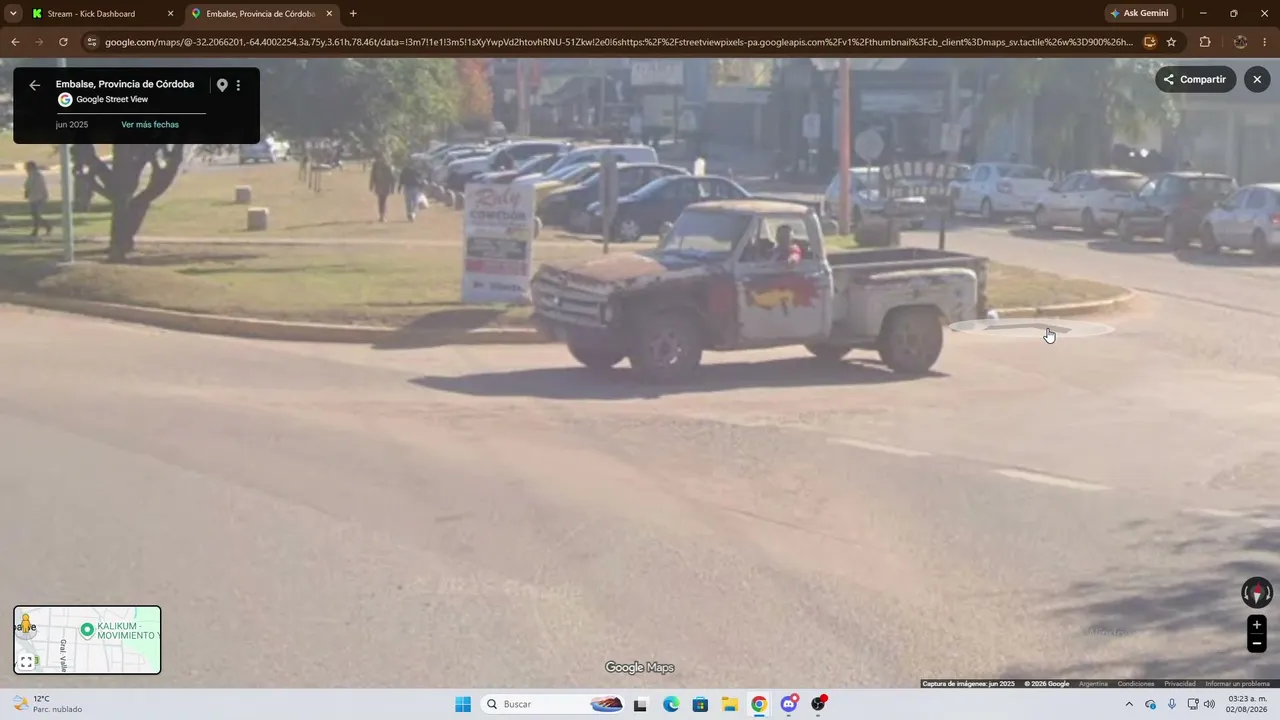
Task: Click the compass to reset north heading
Action: (x=1257, y=593)
